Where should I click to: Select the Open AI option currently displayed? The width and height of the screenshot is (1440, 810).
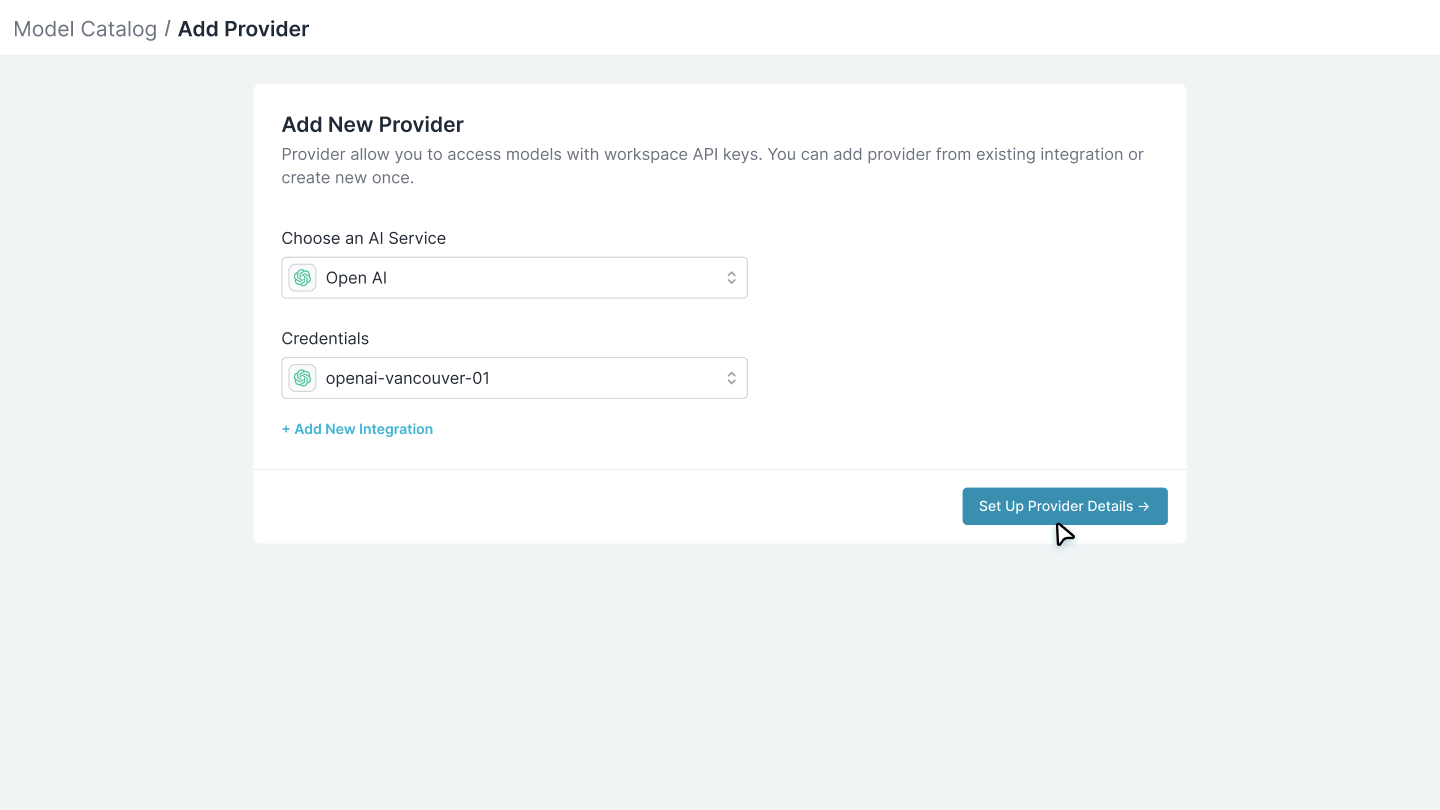pyautogui.click(x=355, y=277)
